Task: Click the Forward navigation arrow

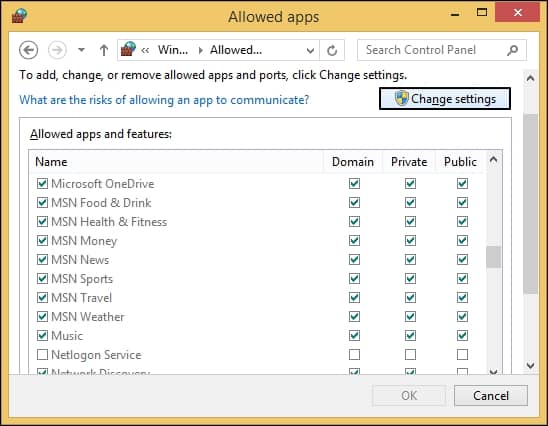Action: click(57, 50)
